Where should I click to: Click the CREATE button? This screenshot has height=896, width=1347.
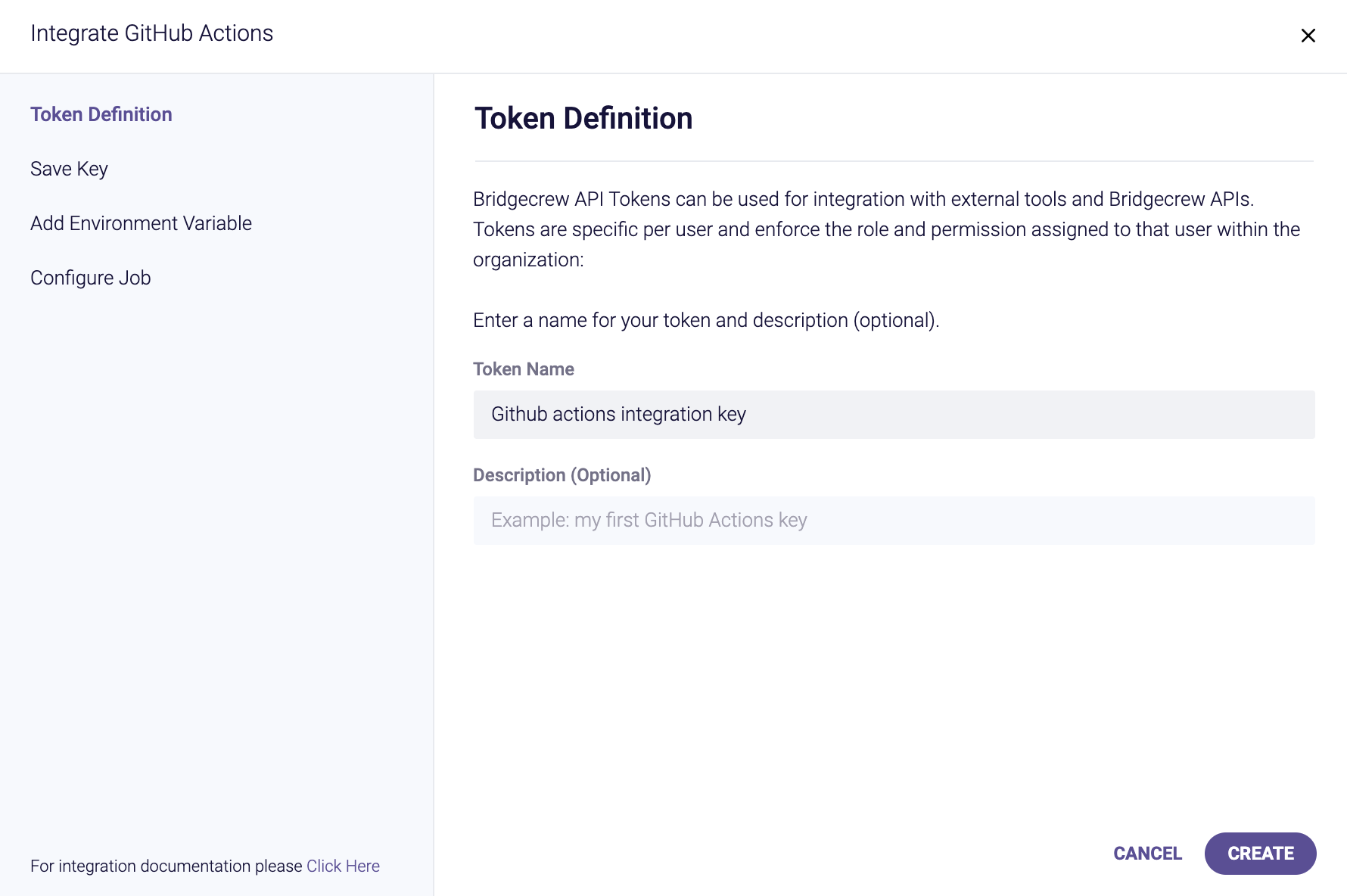point(1260,854)
